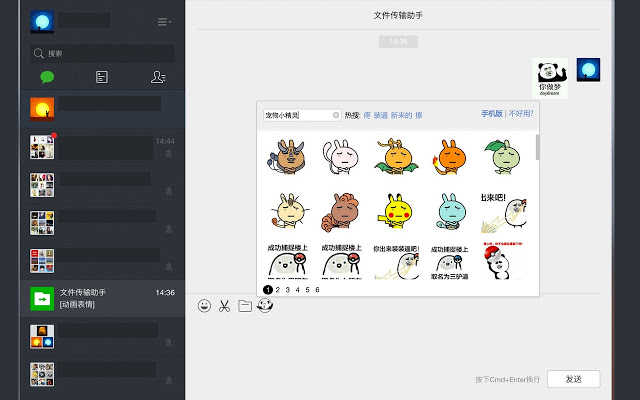This screenshot has height=400, width=640.
Task: Click the mute bell icon under 14:44
Action: [x=169, y=153]
